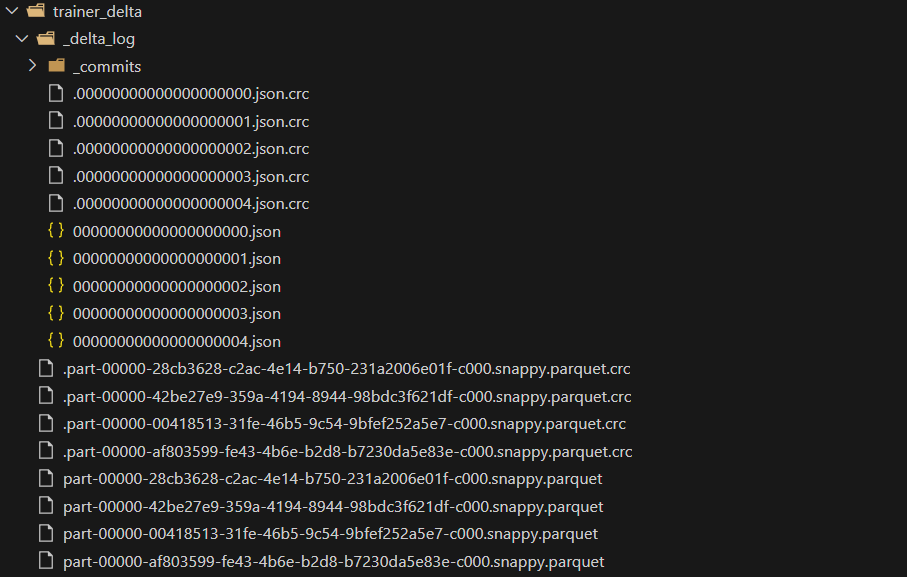Click JSON braces icon of 00000000000000000002.json
Screen dimensions: 907x577
click(56, 285)
